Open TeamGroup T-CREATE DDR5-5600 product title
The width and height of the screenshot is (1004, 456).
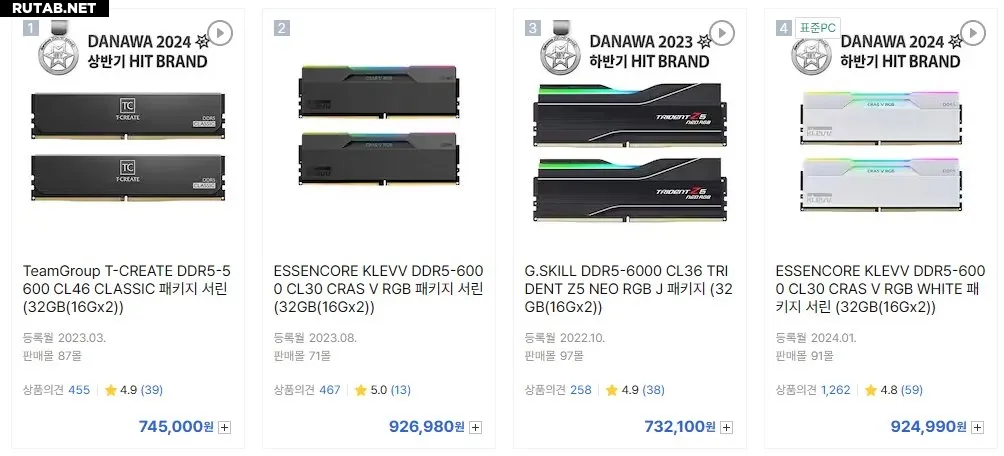pos(126,289)
